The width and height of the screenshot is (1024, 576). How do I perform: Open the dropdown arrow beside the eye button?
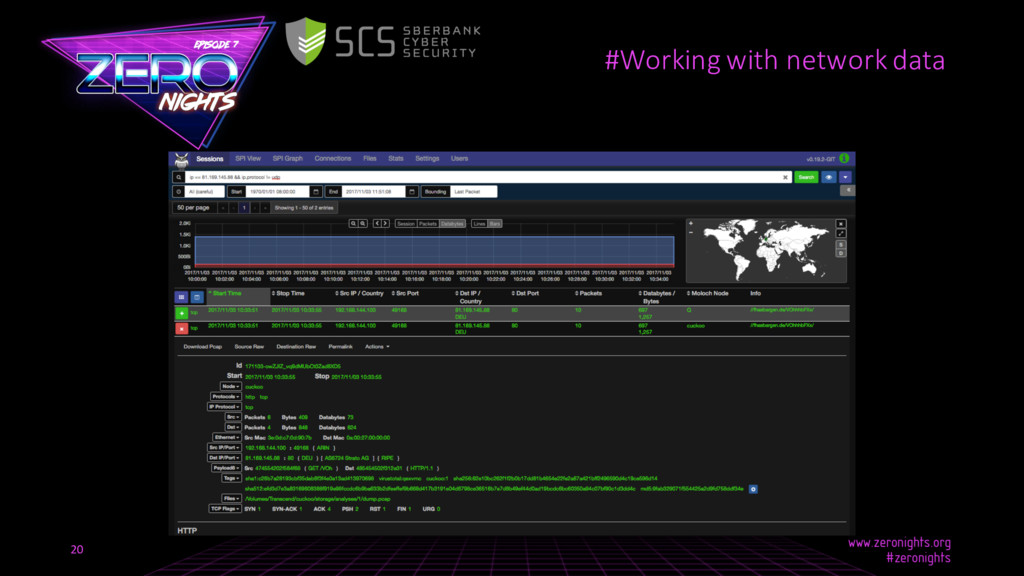coord(846,177)
